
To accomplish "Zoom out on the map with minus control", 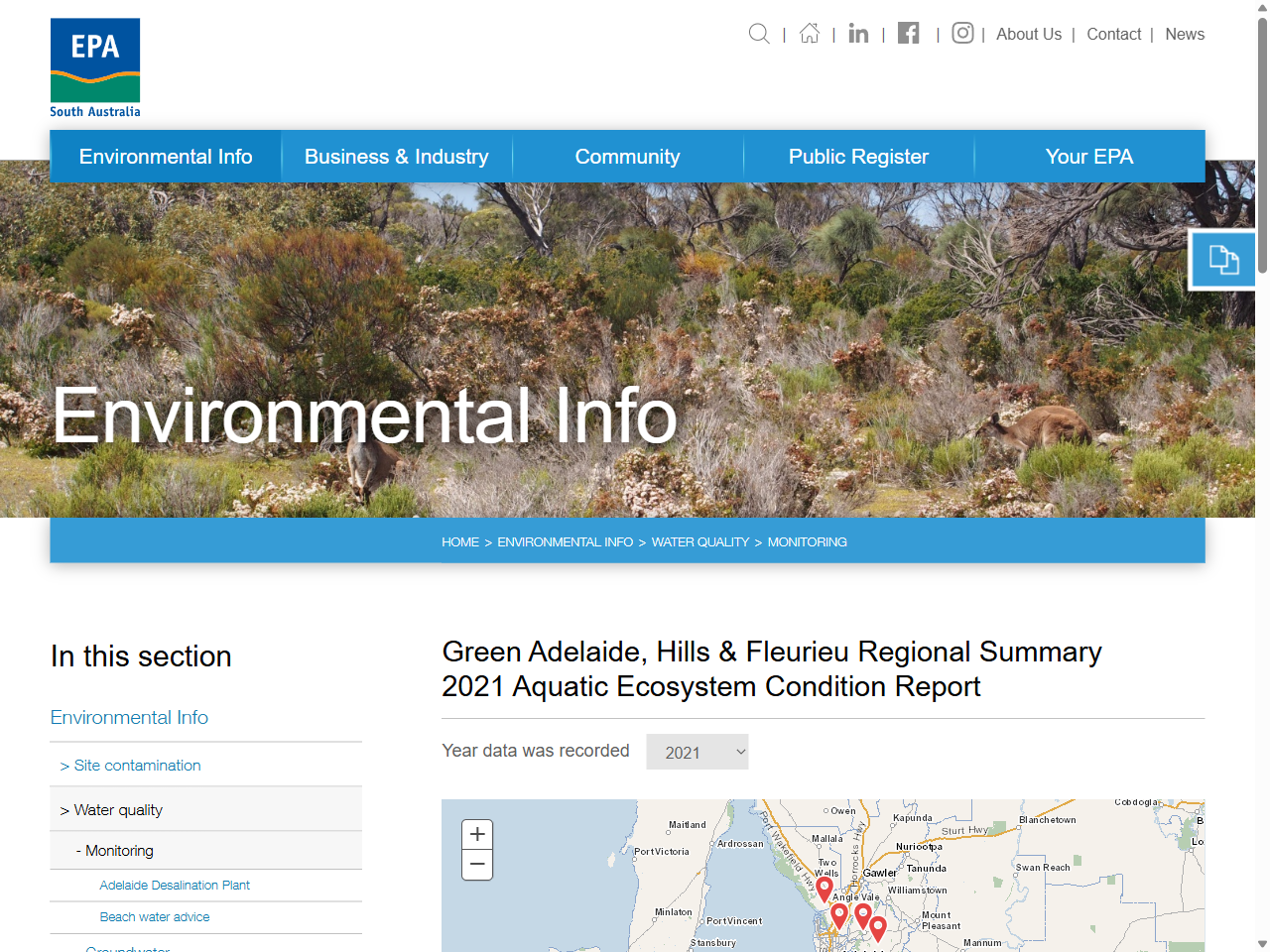I will tap(477, 865).
